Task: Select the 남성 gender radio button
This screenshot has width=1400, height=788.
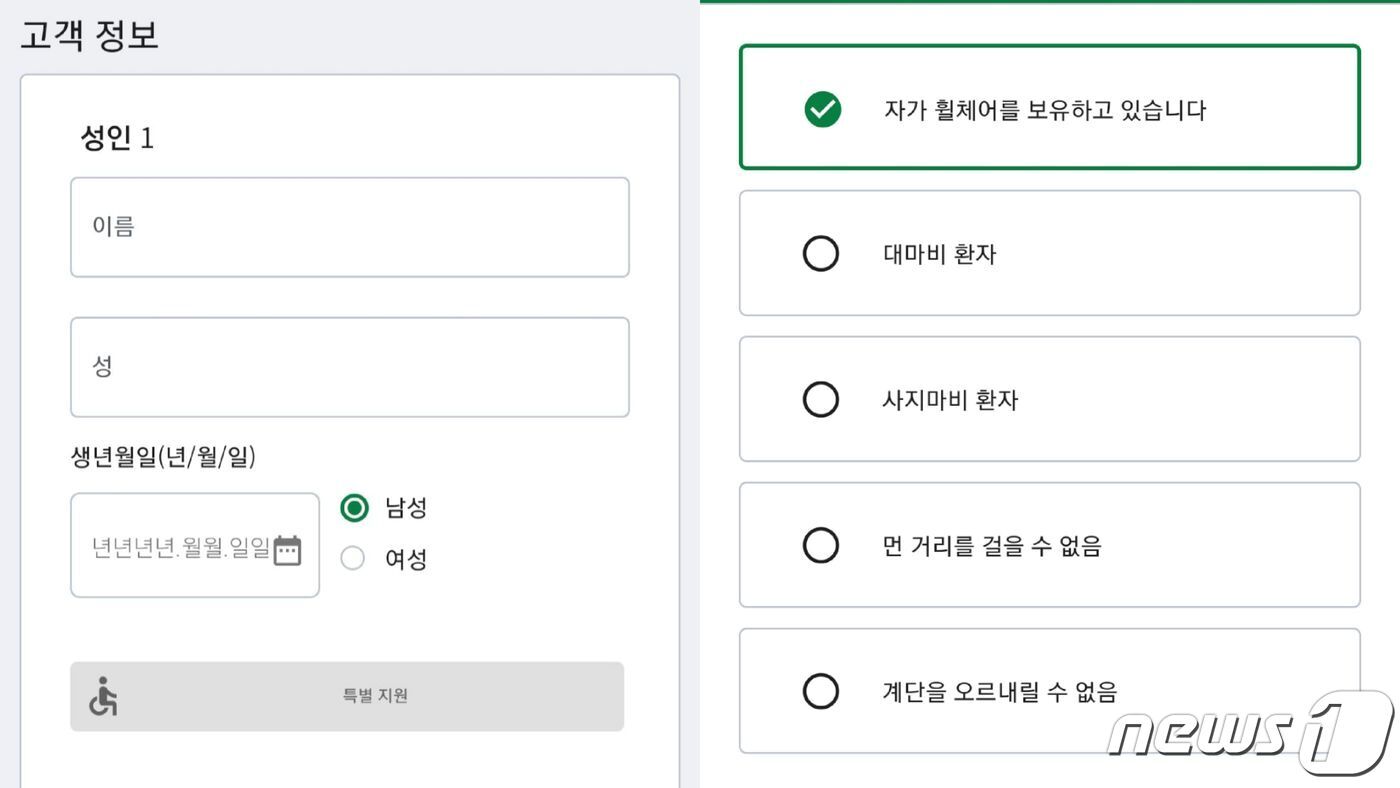Action: [352, 508]
